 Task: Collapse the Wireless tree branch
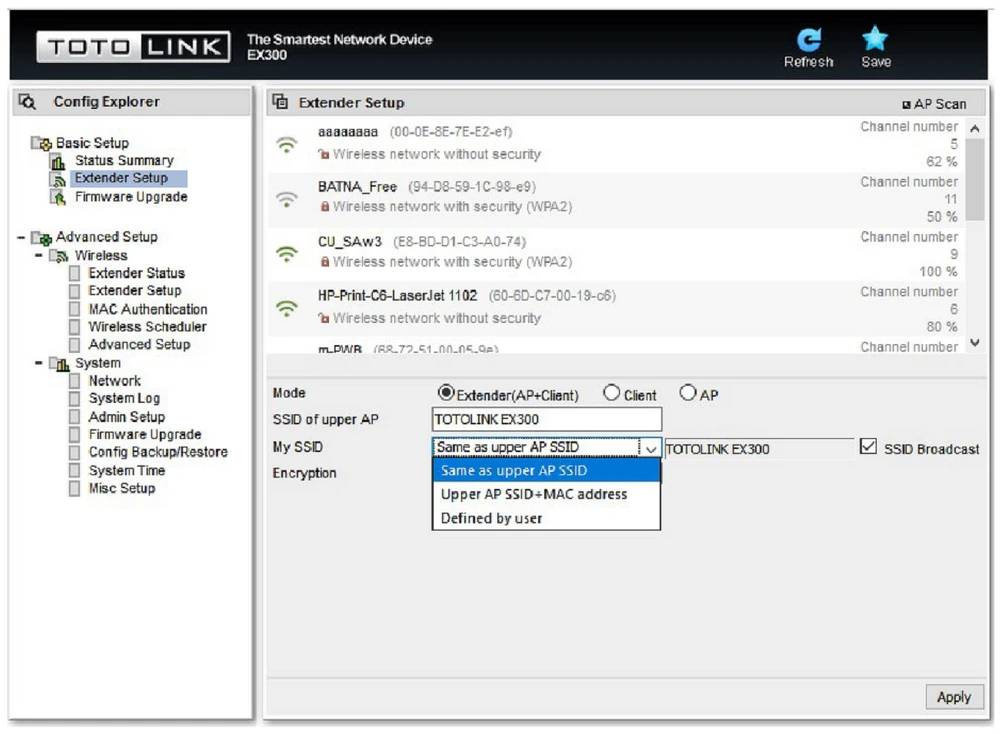(x=39, y=256)
